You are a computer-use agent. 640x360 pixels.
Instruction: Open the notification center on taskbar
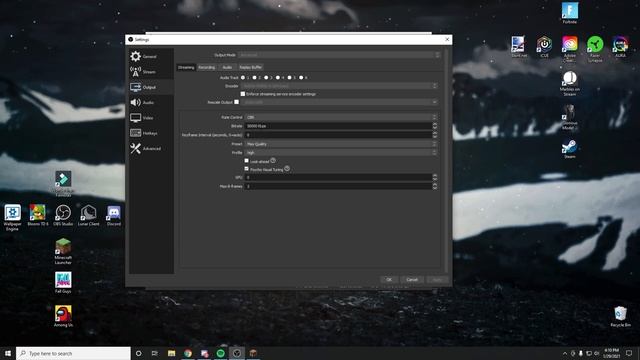[629, 353]
